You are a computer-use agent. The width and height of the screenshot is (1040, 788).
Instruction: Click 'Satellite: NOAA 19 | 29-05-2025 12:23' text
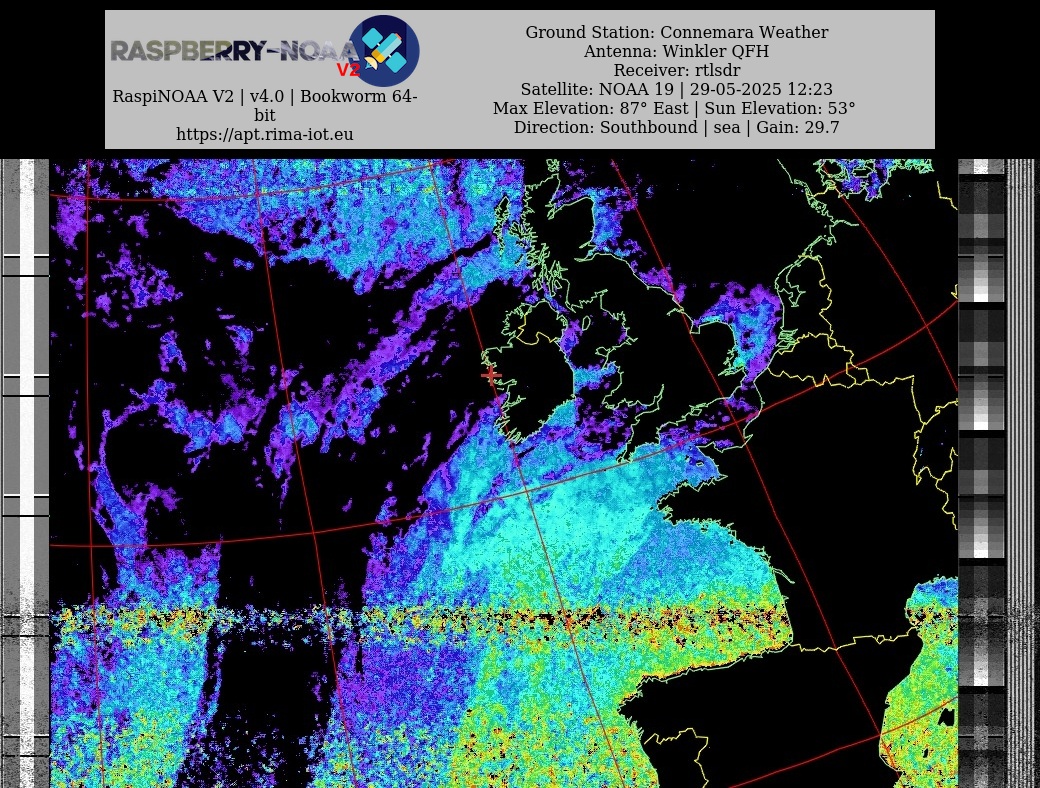(x=677, y=89)
